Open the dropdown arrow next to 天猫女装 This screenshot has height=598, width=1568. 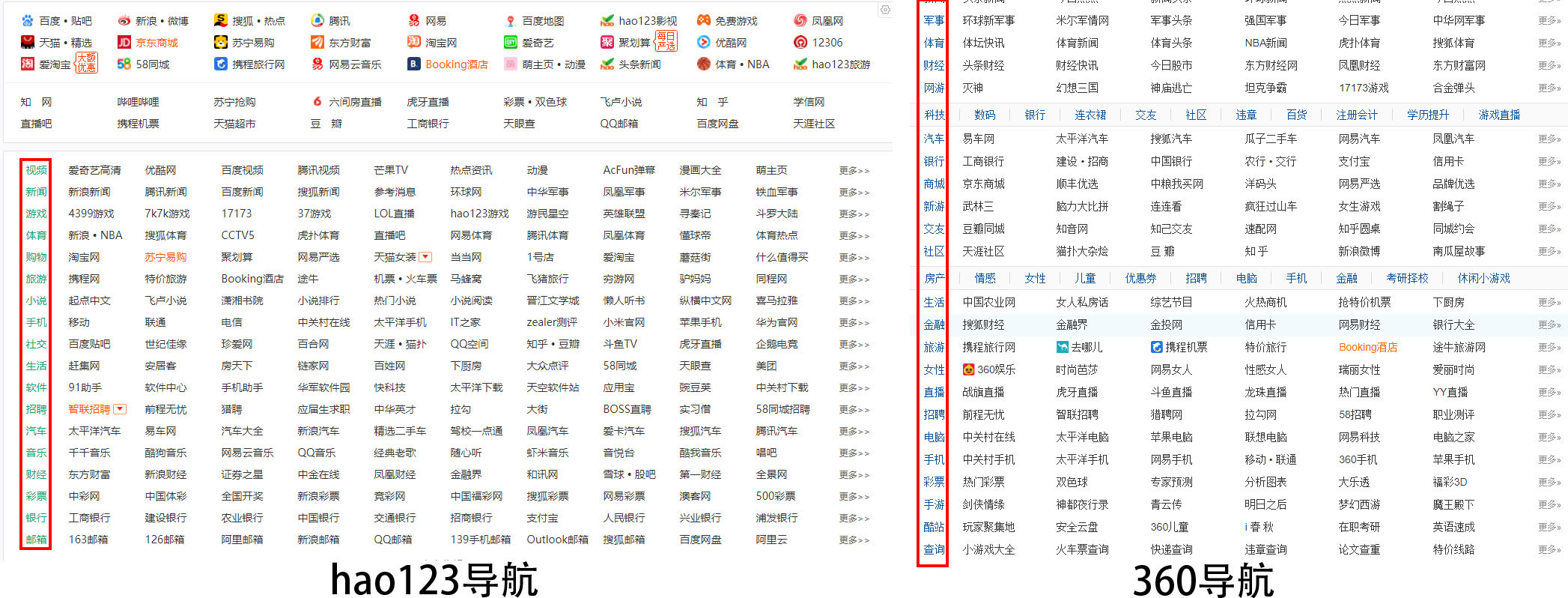(x=425, y=257)
